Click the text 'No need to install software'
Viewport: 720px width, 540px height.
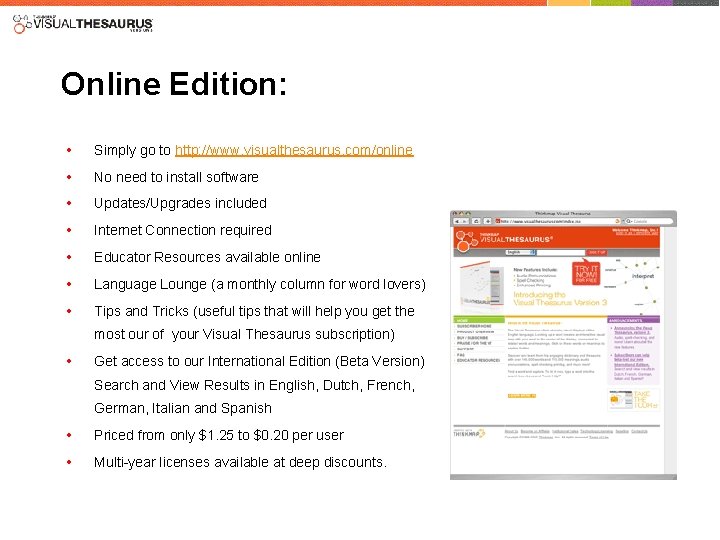pyautogui.click(x=176, y=177)
